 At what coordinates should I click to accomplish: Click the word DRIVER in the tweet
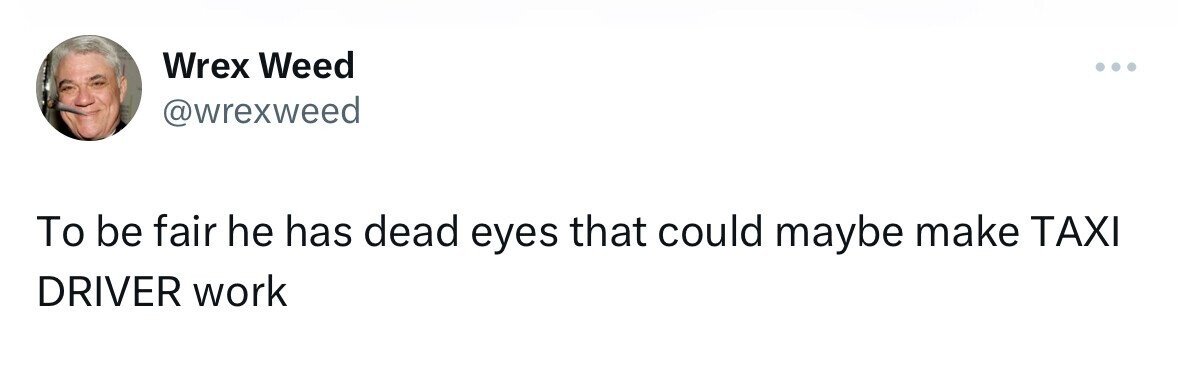point(108,292)
